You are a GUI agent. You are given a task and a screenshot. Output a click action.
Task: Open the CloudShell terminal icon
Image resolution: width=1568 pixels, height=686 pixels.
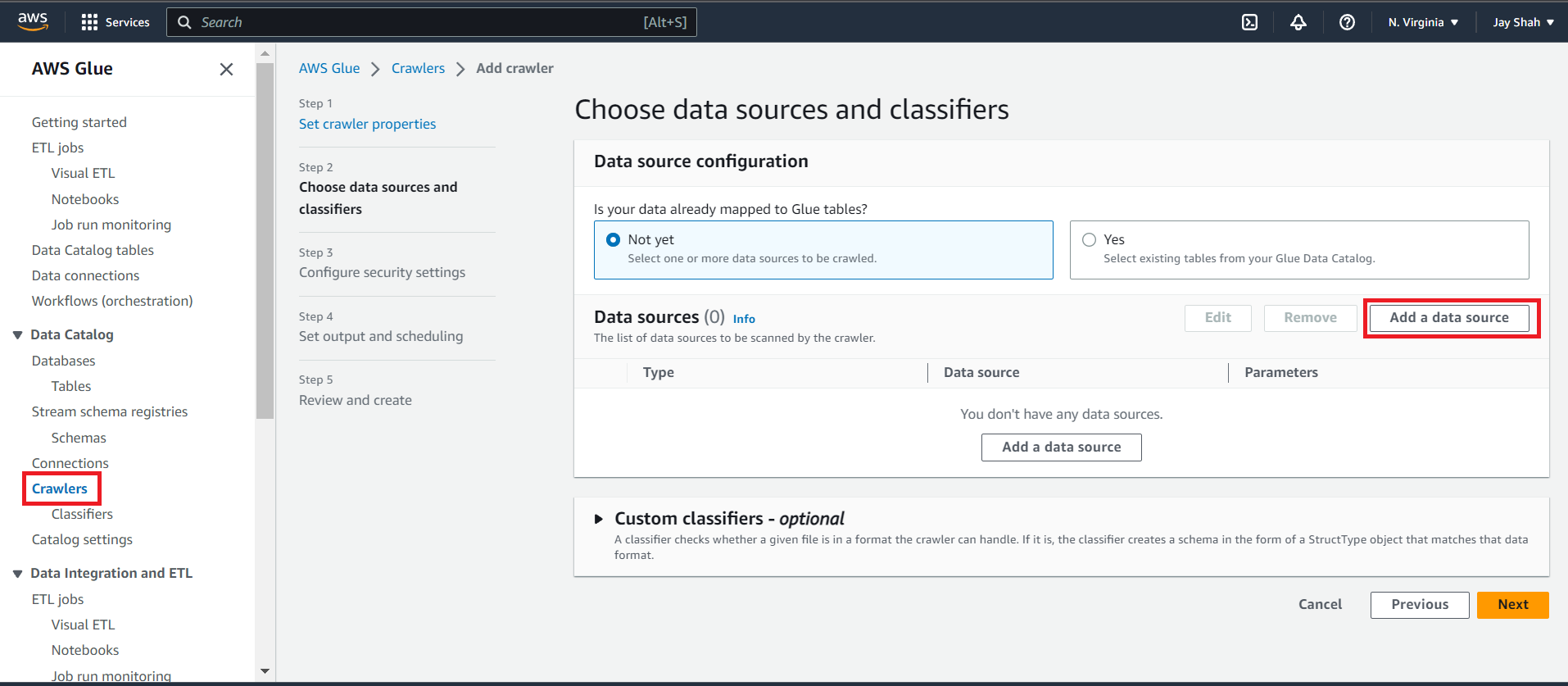pos(1249,22)
